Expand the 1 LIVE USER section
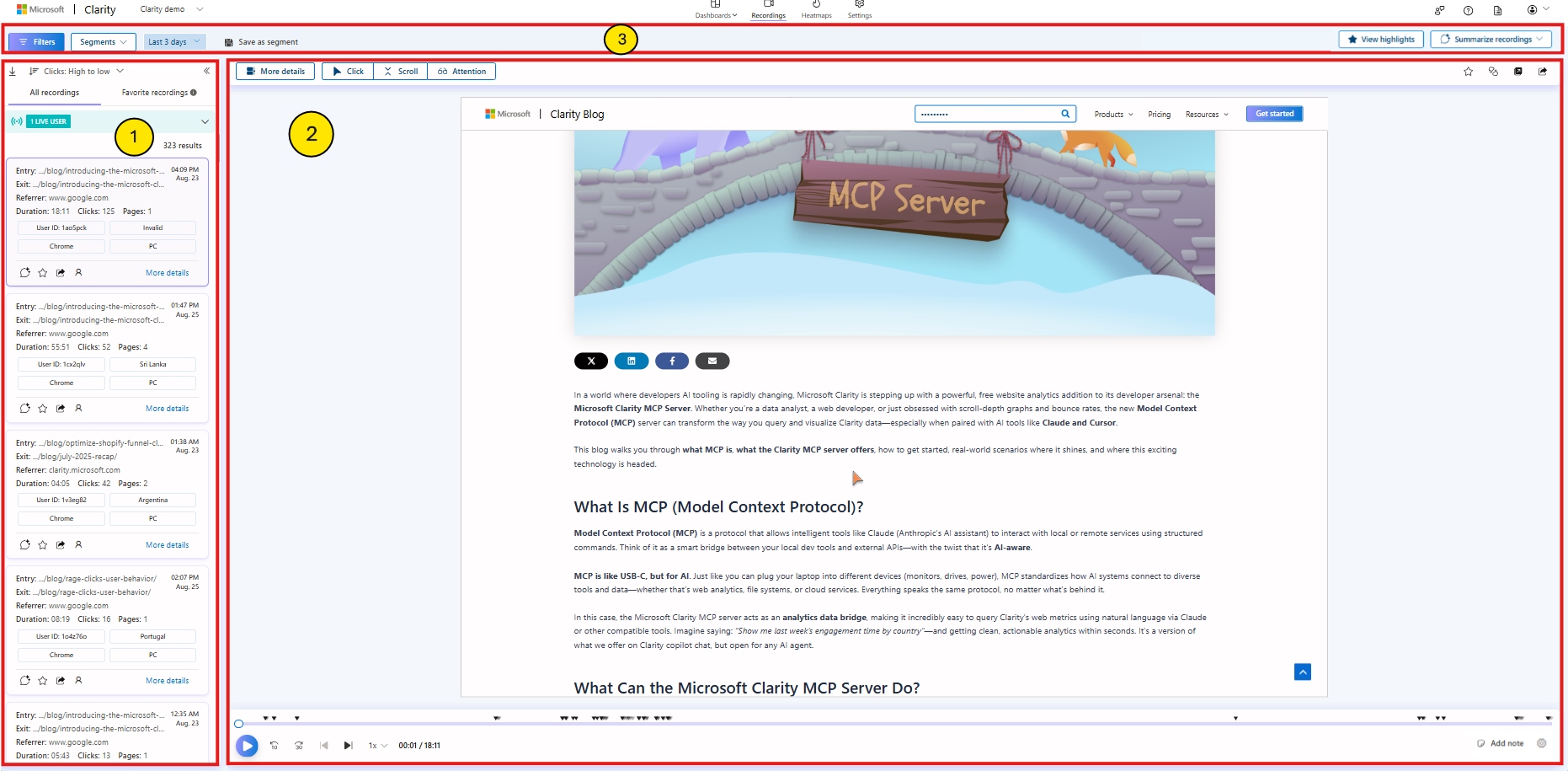The image size is (1568, 771). pos(110,121)
